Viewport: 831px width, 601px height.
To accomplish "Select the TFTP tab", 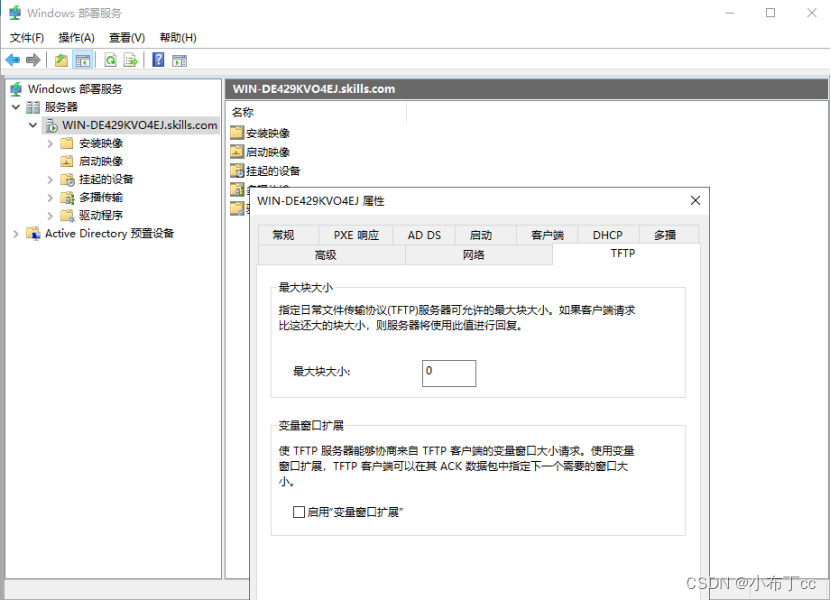I will tap(626, 254).
